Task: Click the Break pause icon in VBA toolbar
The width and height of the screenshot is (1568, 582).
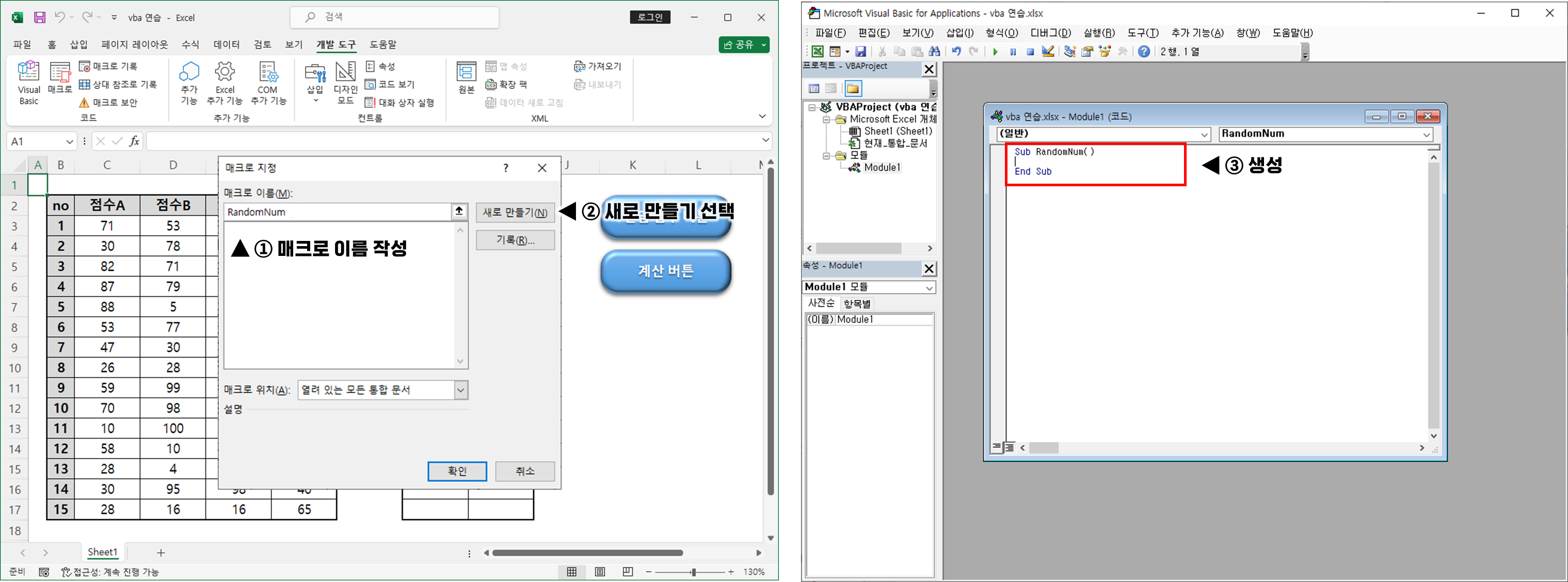Action: [x=1013, y=52]
